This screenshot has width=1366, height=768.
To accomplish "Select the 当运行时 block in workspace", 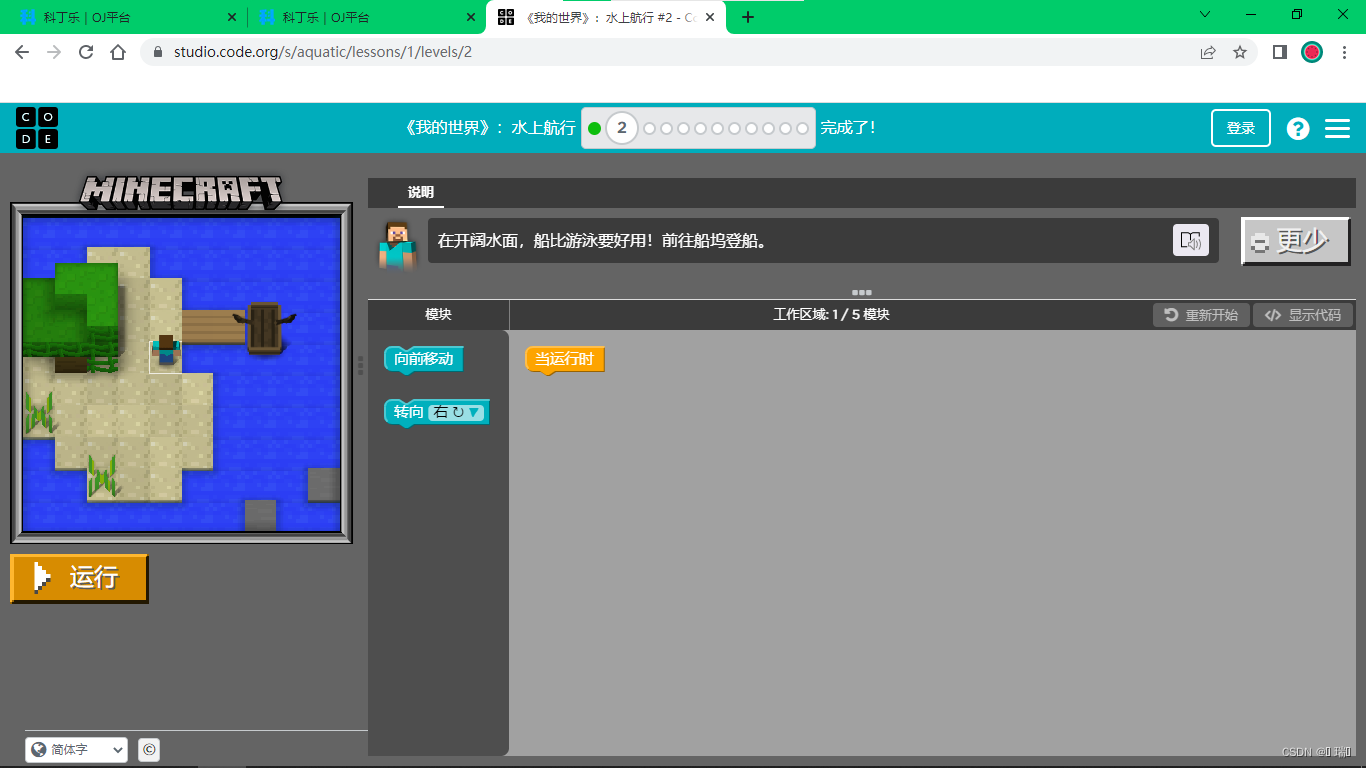I will (565, 359).
